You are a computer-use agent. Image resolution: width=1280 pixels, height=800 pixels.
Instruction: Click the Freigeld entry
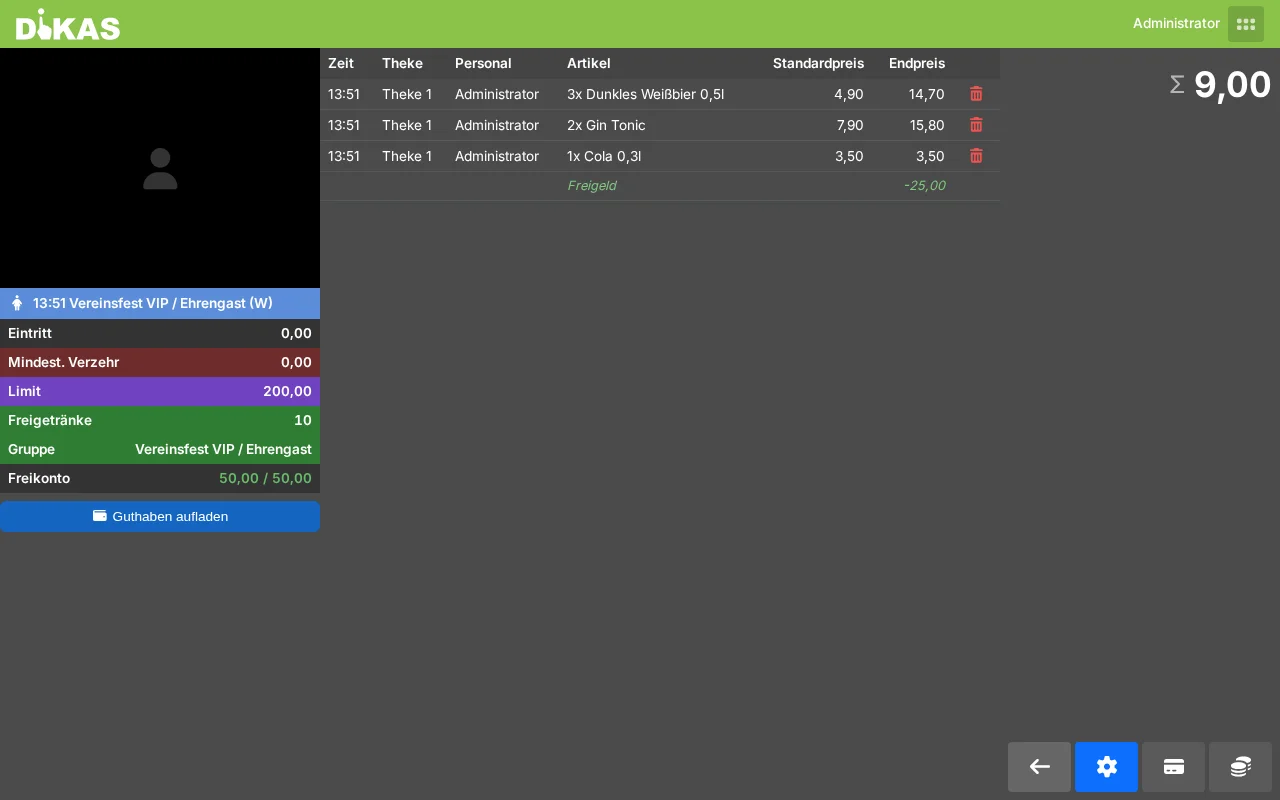[592, 186]
